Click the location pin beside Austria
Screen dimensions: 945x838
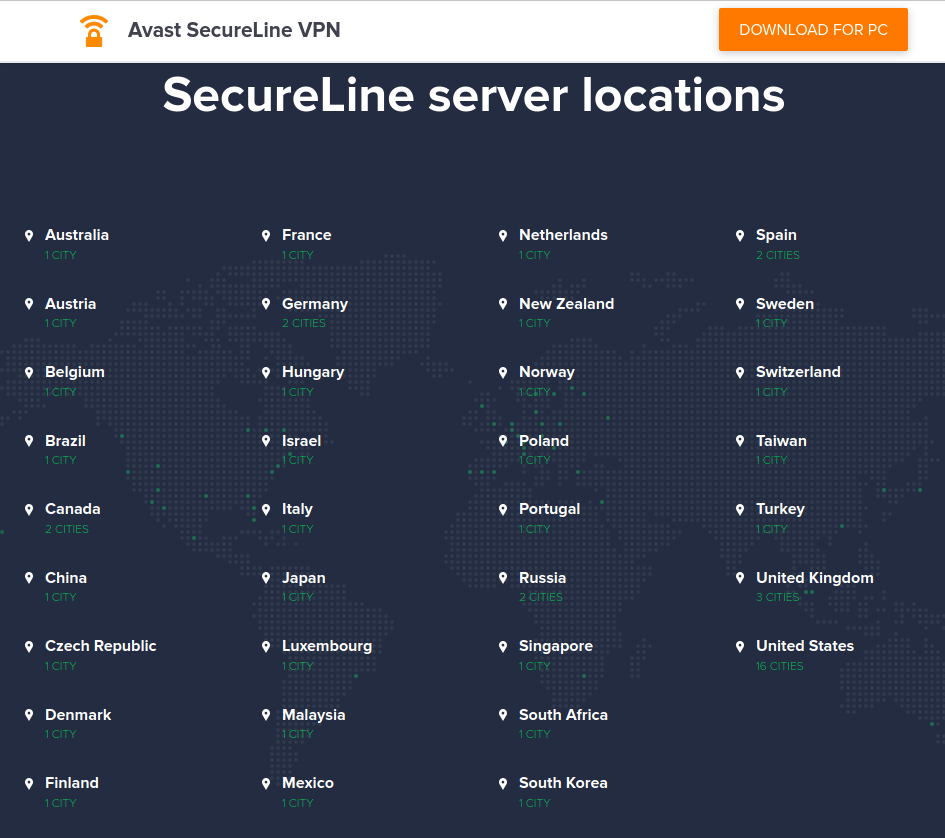[x=29, y=304]
